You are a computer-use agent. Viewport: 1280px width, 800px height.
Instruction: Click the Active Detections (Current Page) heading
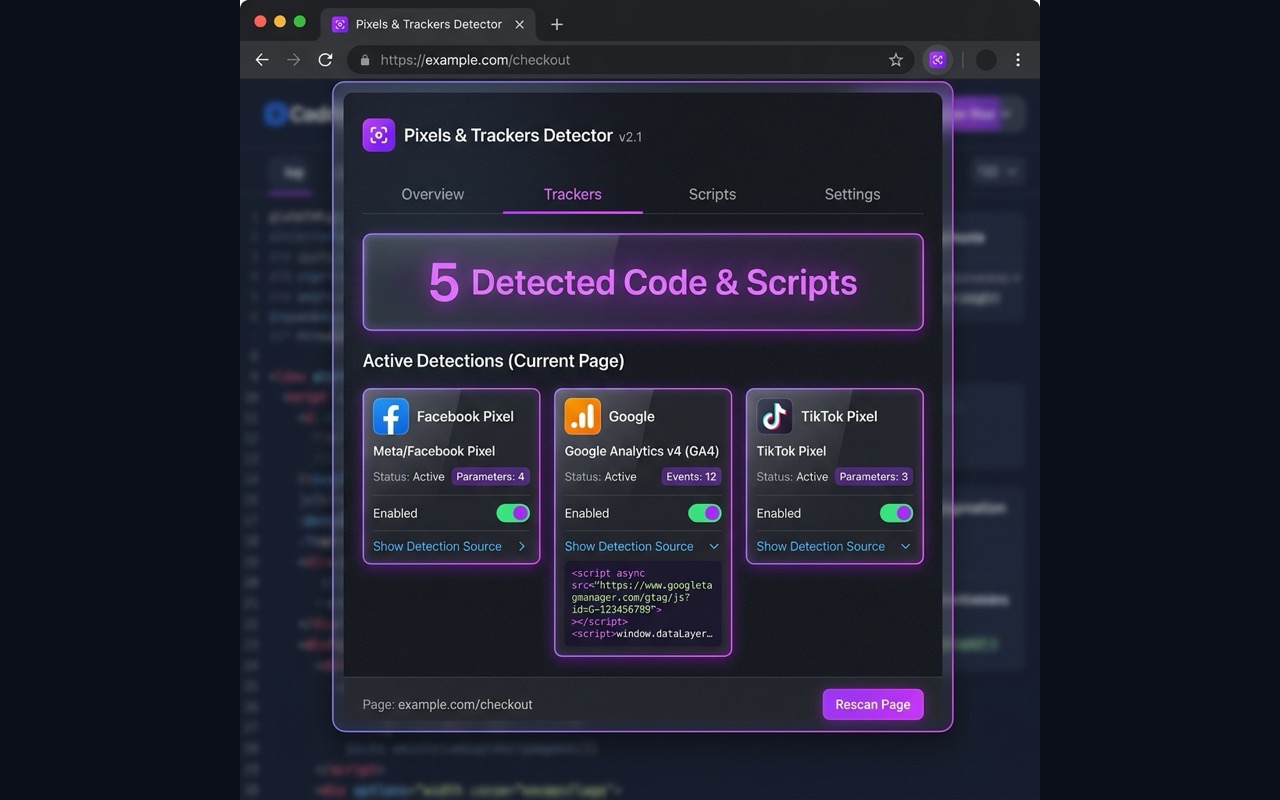point(493,361)
